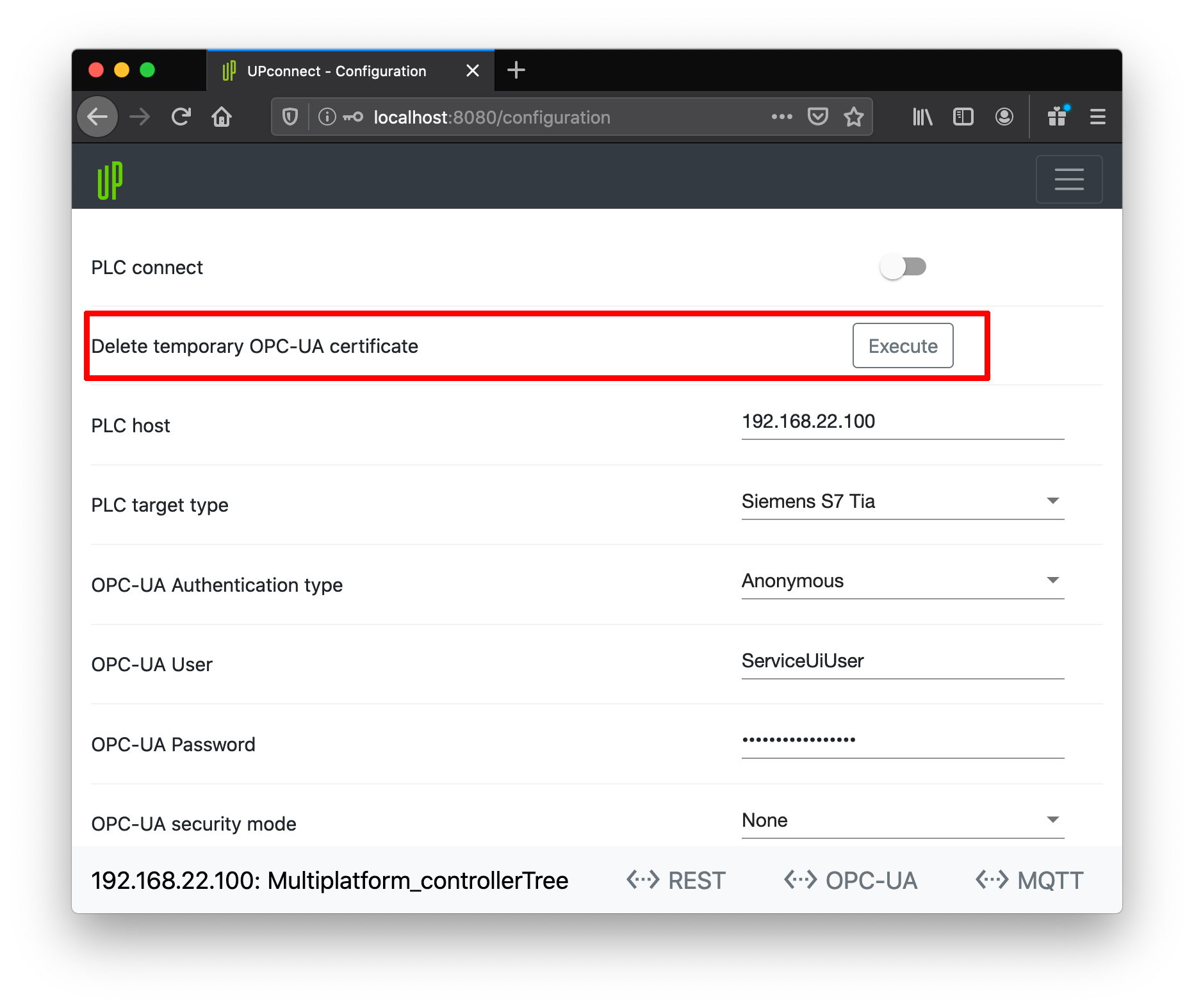Save page to Pocket icon
This screenshot has width=1194, height=1008.
(817, 117)
